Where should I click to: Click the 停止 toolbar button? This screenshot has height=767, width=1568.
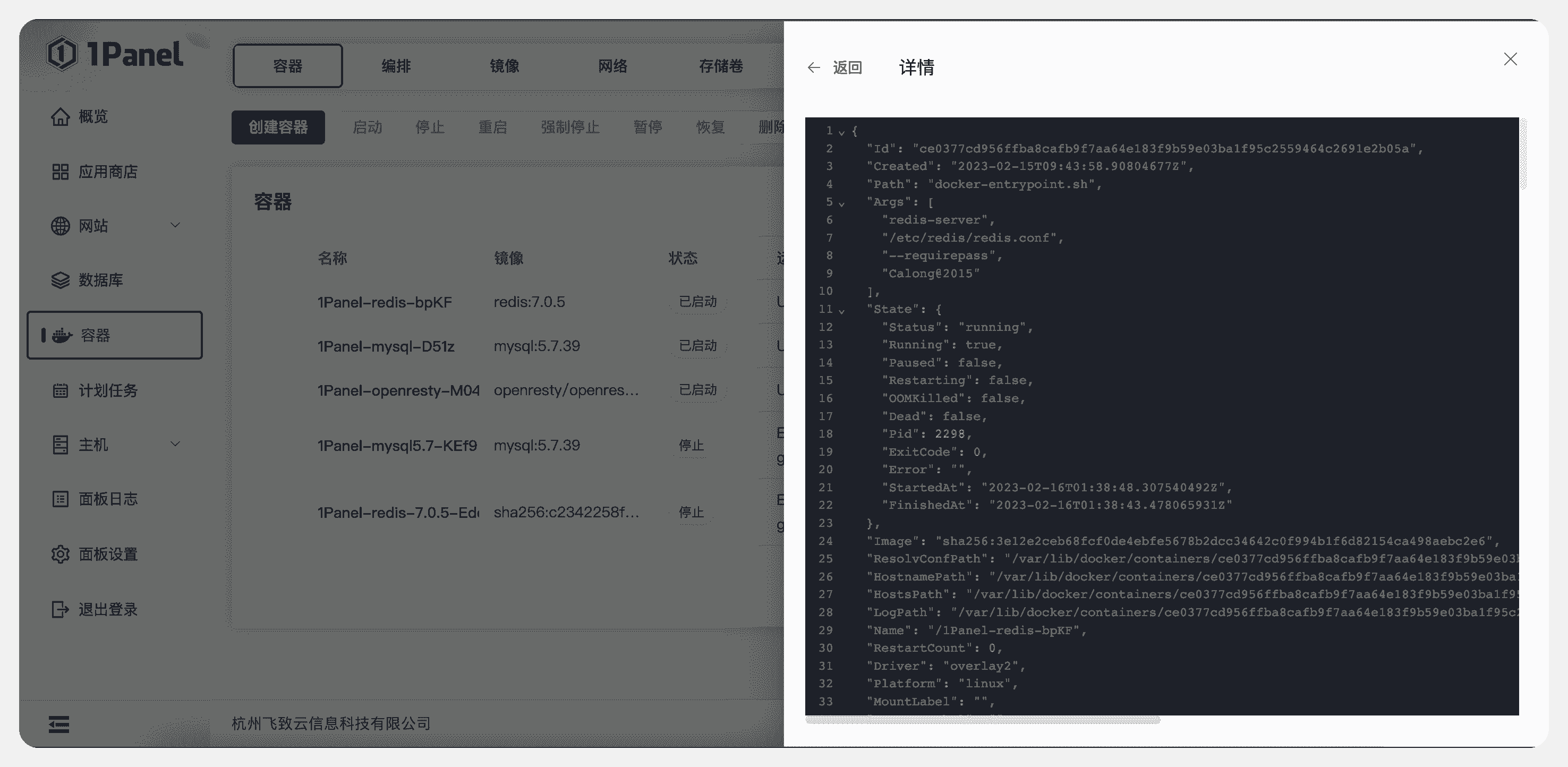(430, 127)
